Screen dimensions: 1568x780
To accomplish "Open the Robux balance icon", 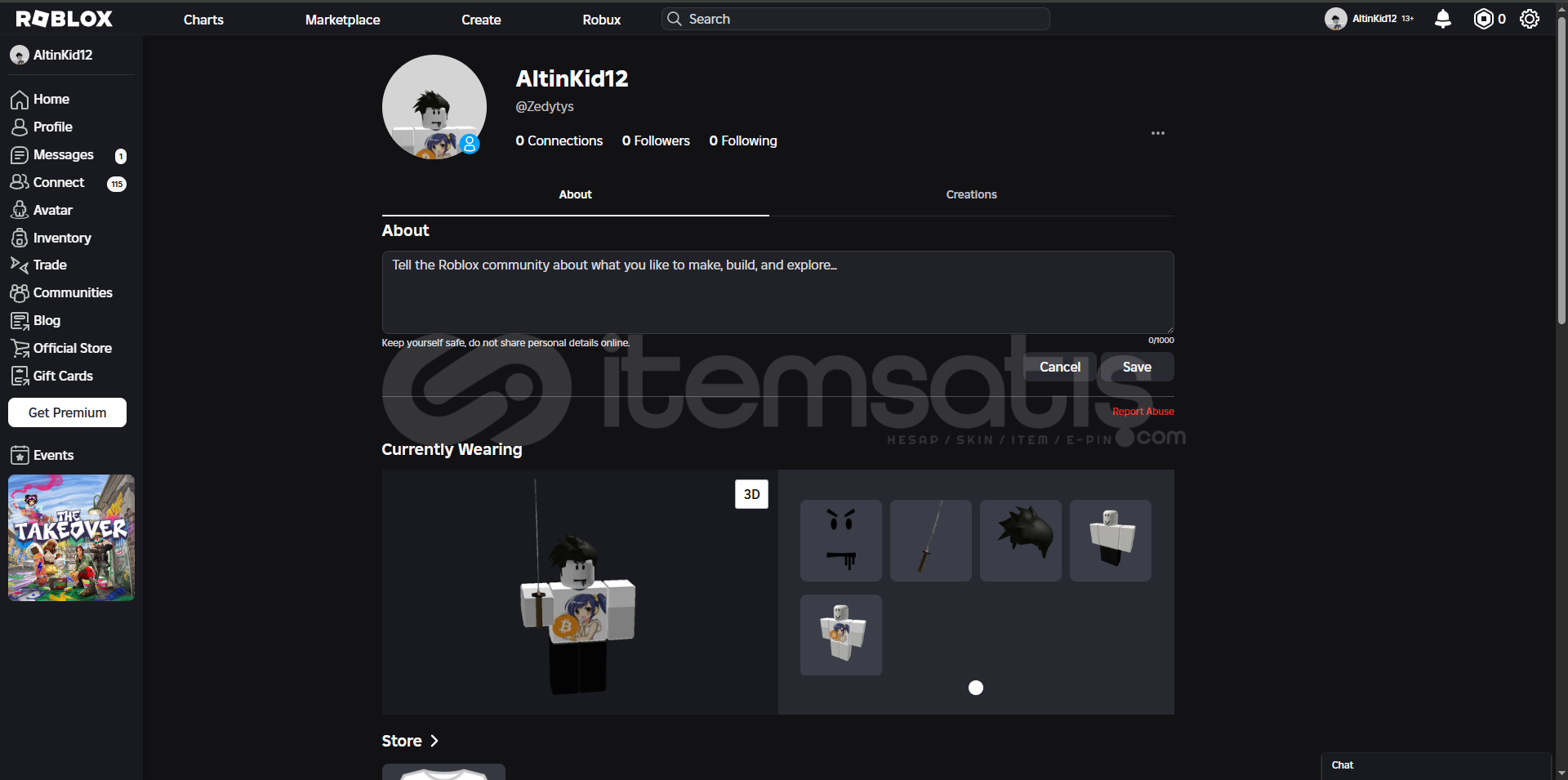I will click(1483, 19).
